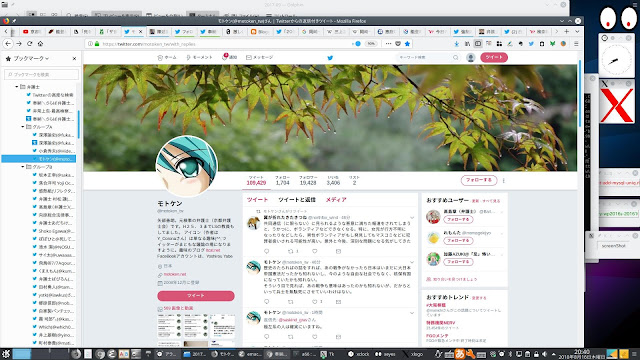Open the モーメント nav link

coord(199,58)
